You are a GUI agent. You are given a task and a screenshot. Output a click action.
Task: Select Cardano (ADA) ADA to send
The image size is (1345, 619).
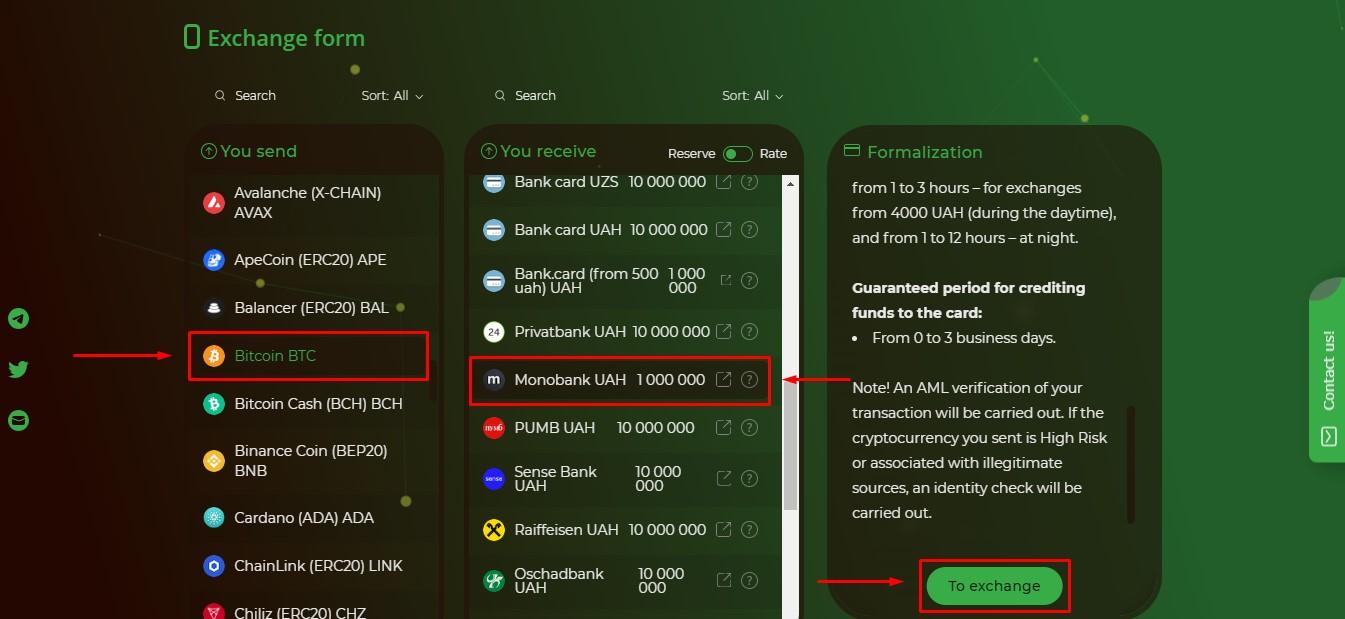tap(313, 518)
